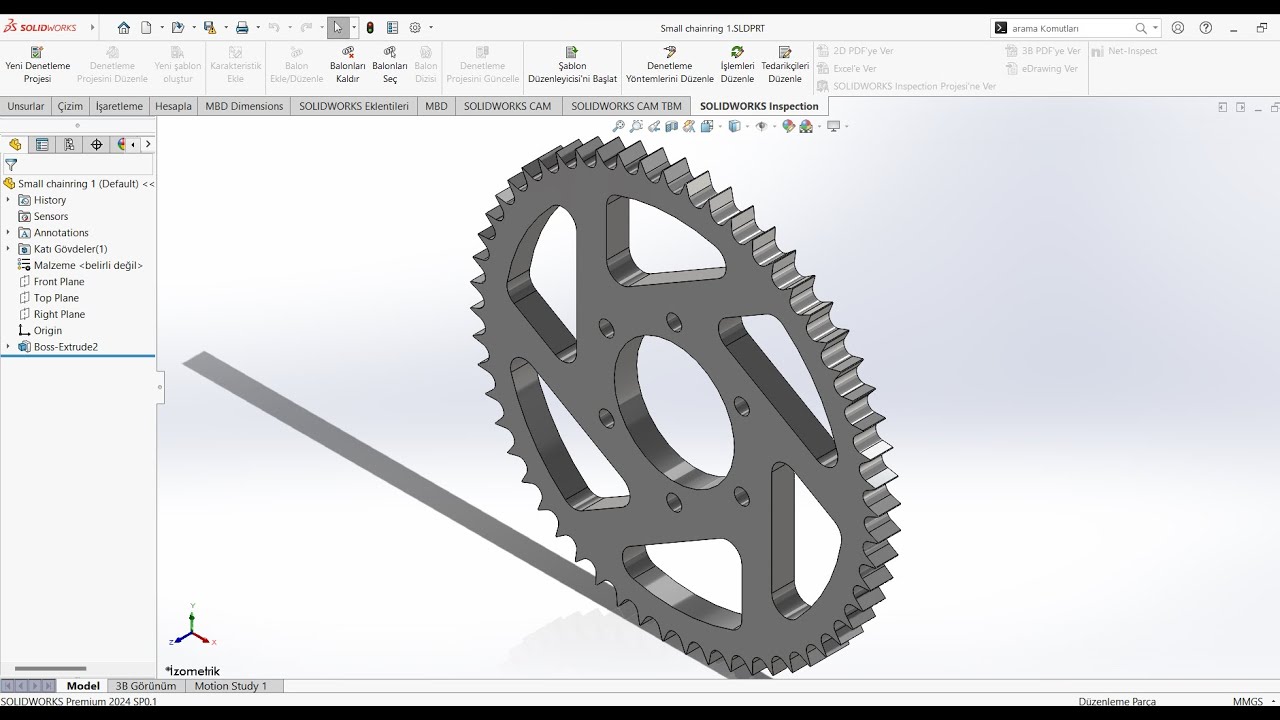Expand the History tree node

coord(8,200)
